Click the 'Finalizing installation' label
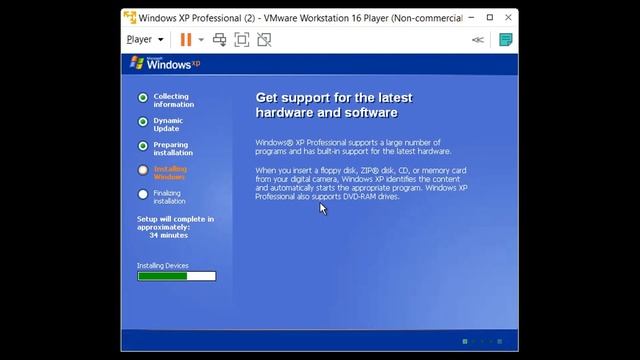Viewport: 640px width, 360px height. (169, 197)
